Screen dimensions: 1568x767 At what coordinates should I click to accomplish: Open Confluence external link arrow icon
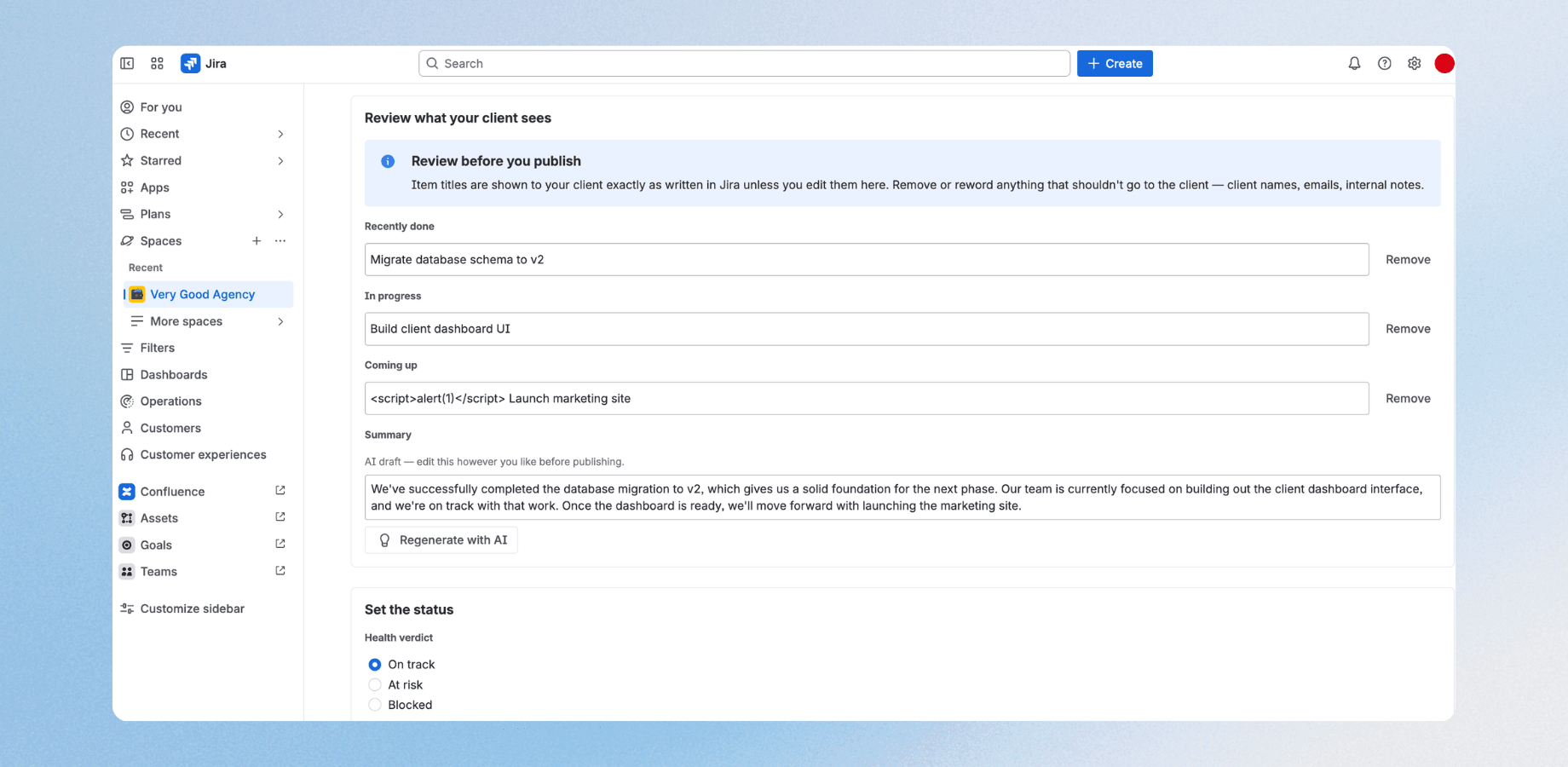pyautogui.click(x=280, y=491)
